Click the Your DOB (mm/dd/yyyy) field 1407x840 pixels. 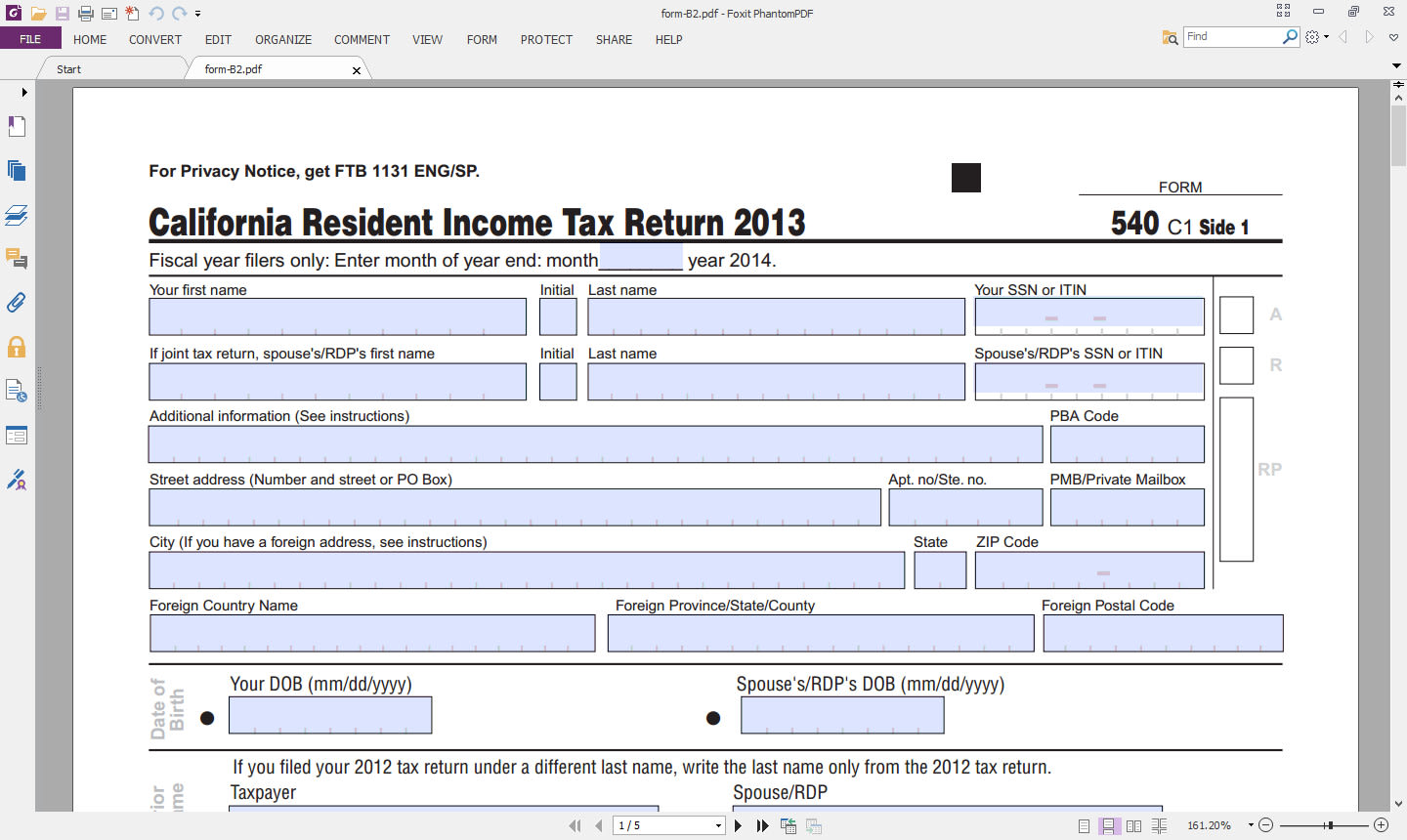330,715
